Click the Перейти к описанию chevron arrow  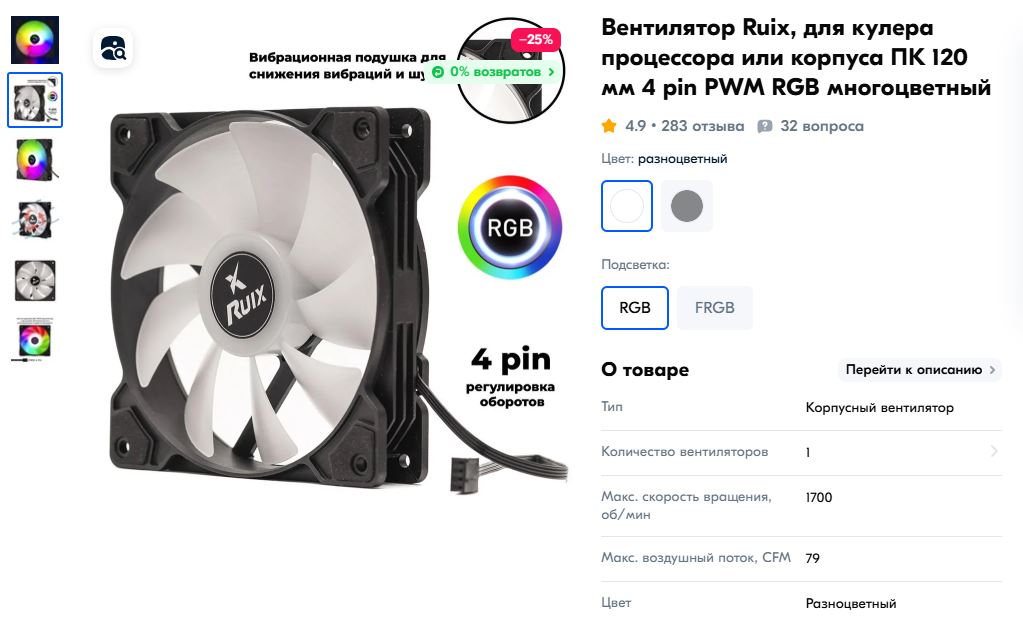coord(992,370)
